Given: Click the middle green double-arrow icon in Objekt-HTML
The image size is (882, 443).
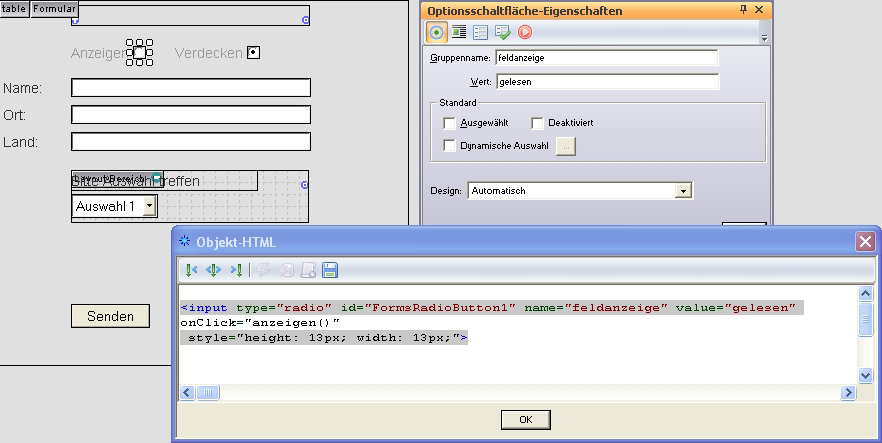Looking at the screenshot, I should click(x=213, y=270).
